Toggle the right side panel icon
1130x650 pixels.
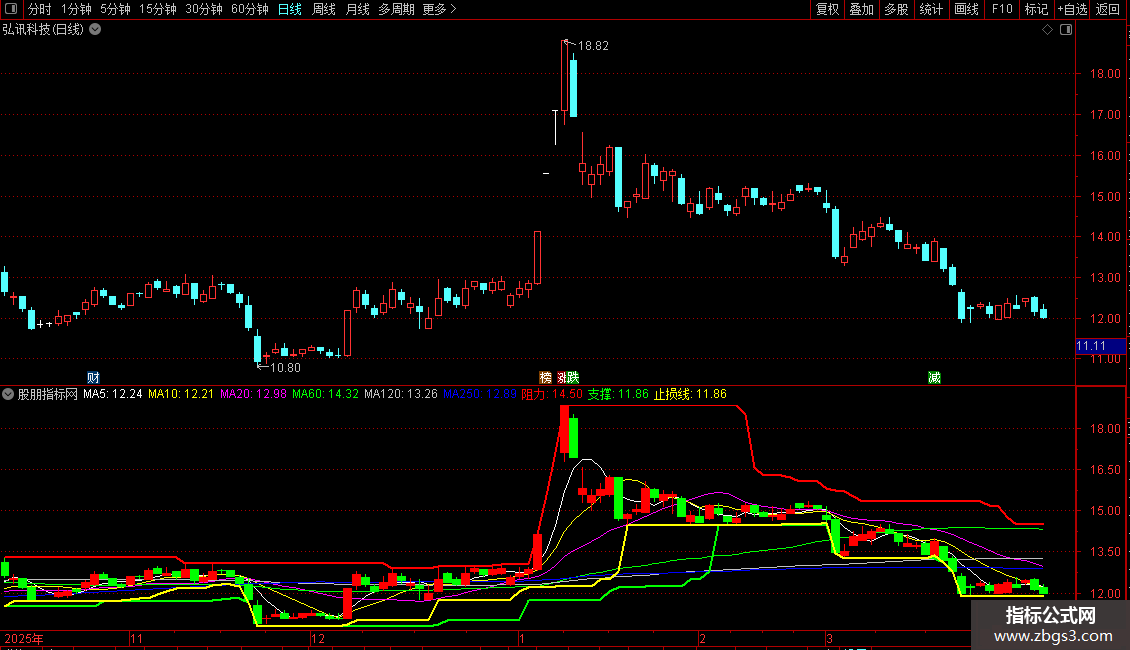coord(1066,30)
